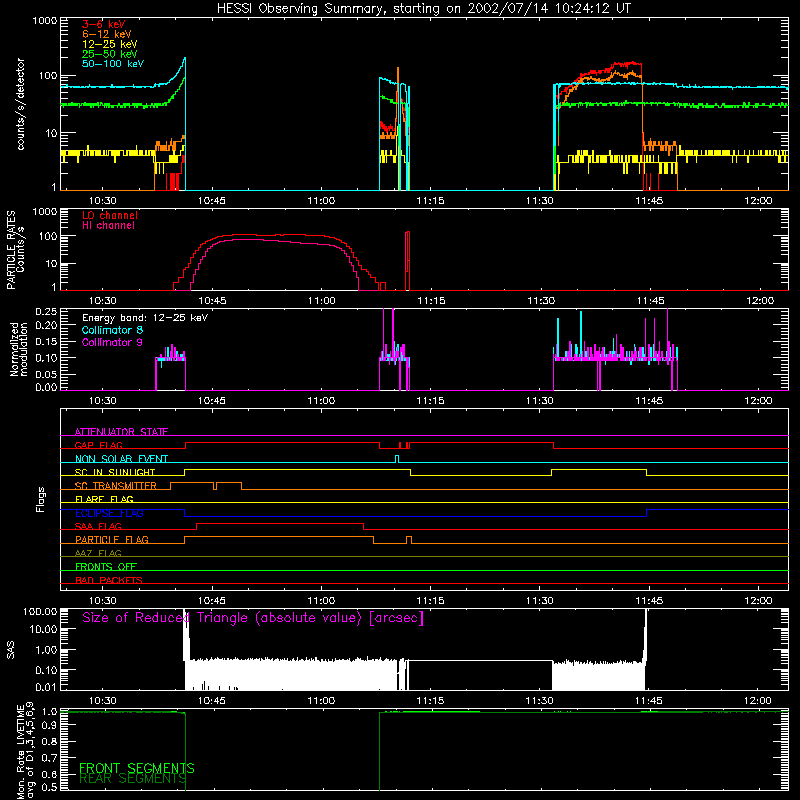Click 11:45 tick label under the SAS panel

[648, 701]
